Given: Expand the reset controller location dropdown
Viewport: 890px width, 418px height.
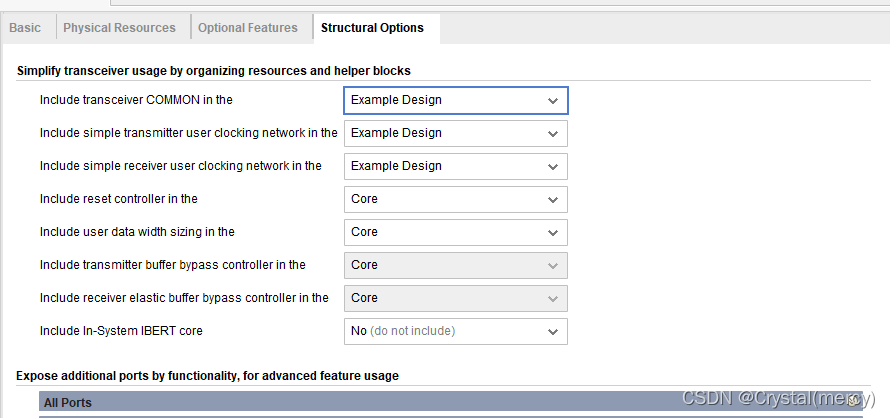Looking at the screenshot, I should click(x=455, y=199).
